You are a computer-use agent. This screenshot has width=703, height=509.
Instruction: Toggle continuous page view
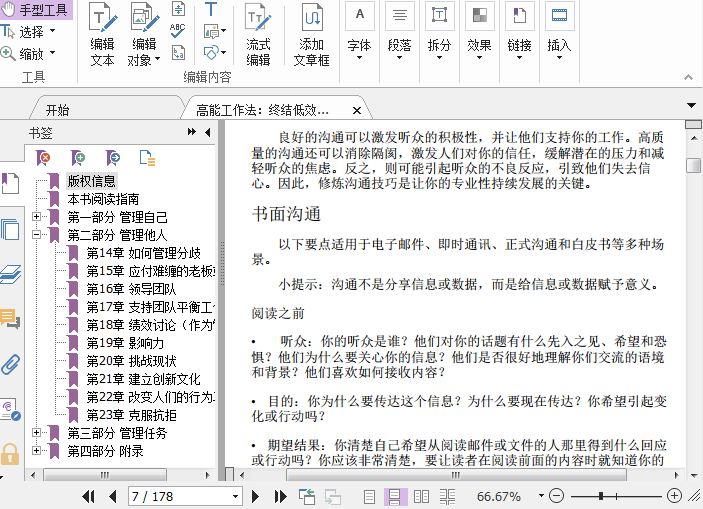coord(395,497)
